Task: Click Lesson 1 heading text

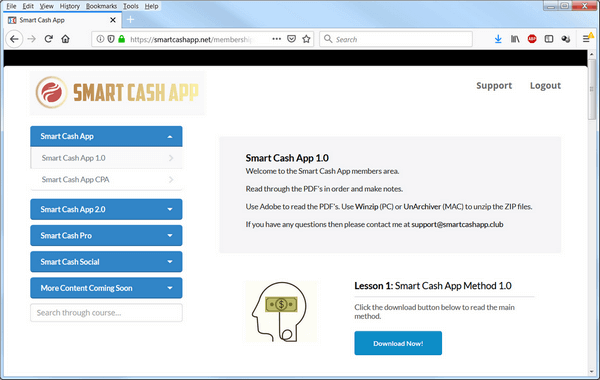Action: click(433, 286)
